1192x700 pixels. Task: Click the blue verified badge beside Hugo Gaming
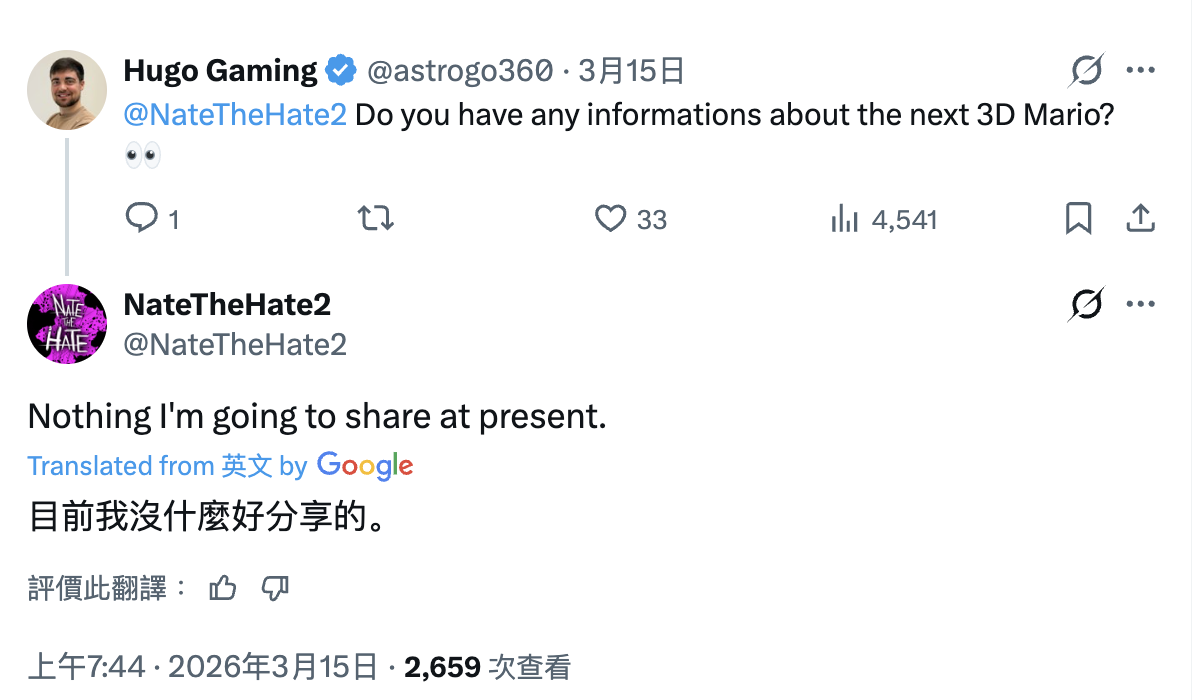click(x=342, y=71)
